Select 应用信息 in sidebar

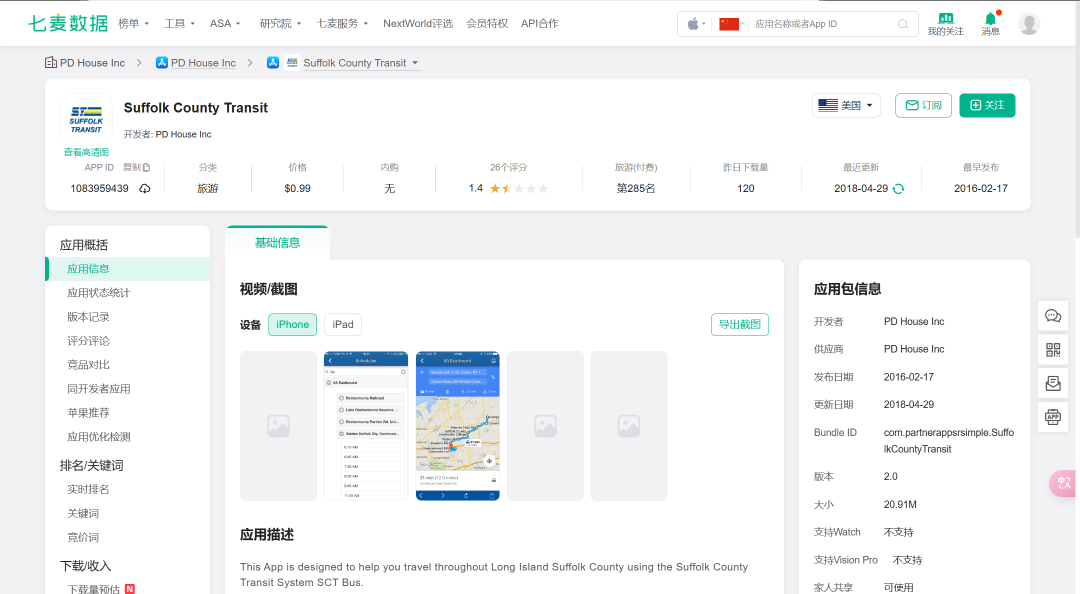[x=127, y=269]
